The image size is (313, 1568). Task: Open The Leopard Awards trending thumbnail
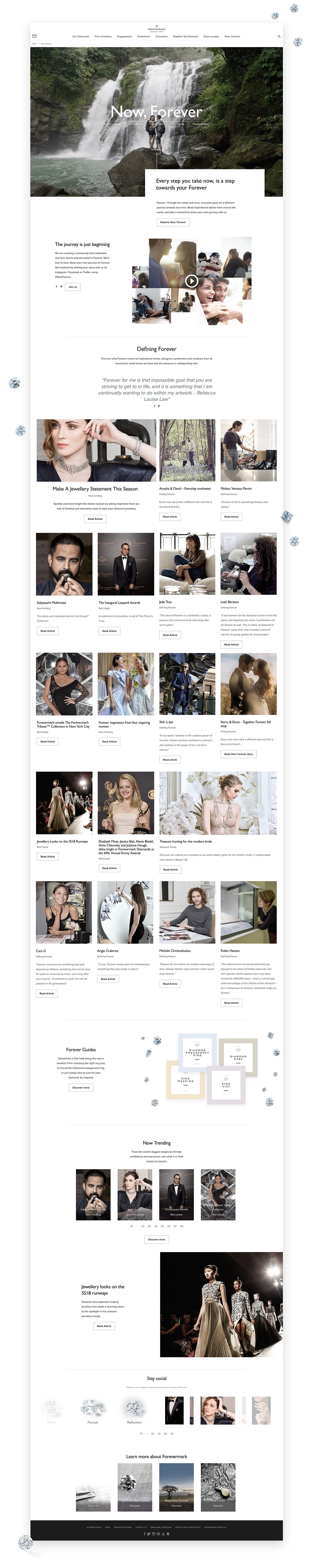click(x=176, y=1195)
